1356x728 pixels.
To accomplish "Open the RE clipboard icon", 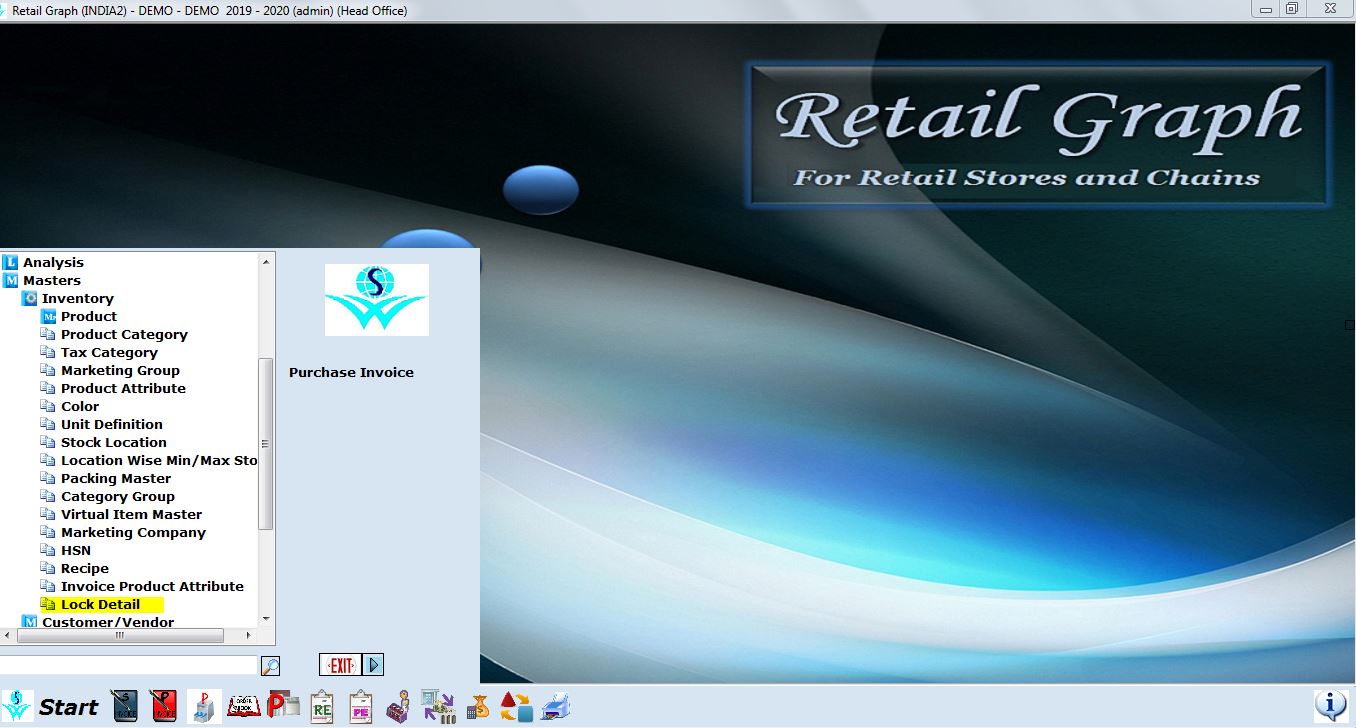I will coord(322,706).
